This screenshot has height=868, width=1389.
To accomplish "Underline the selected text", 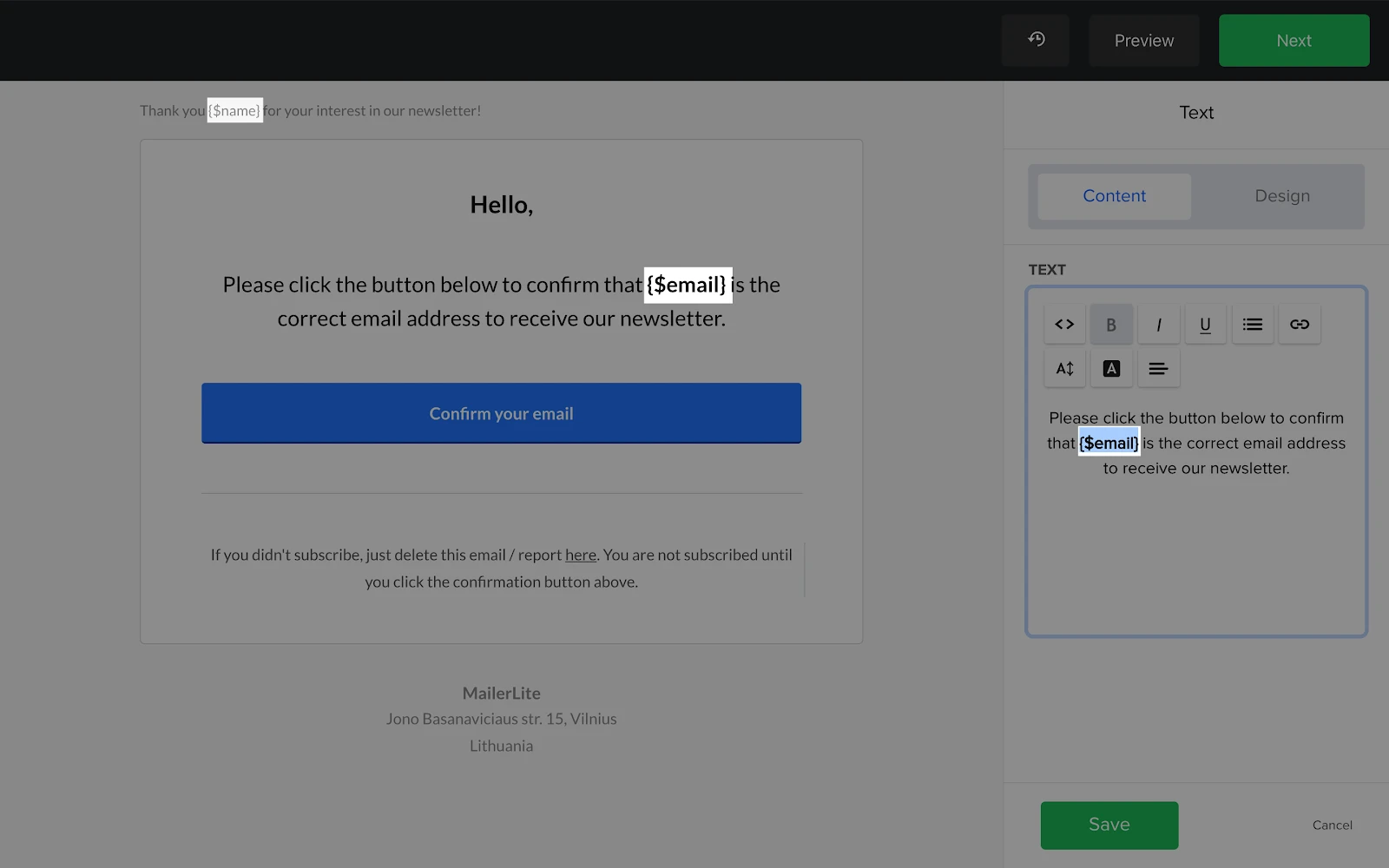I will coord(1205,325).
